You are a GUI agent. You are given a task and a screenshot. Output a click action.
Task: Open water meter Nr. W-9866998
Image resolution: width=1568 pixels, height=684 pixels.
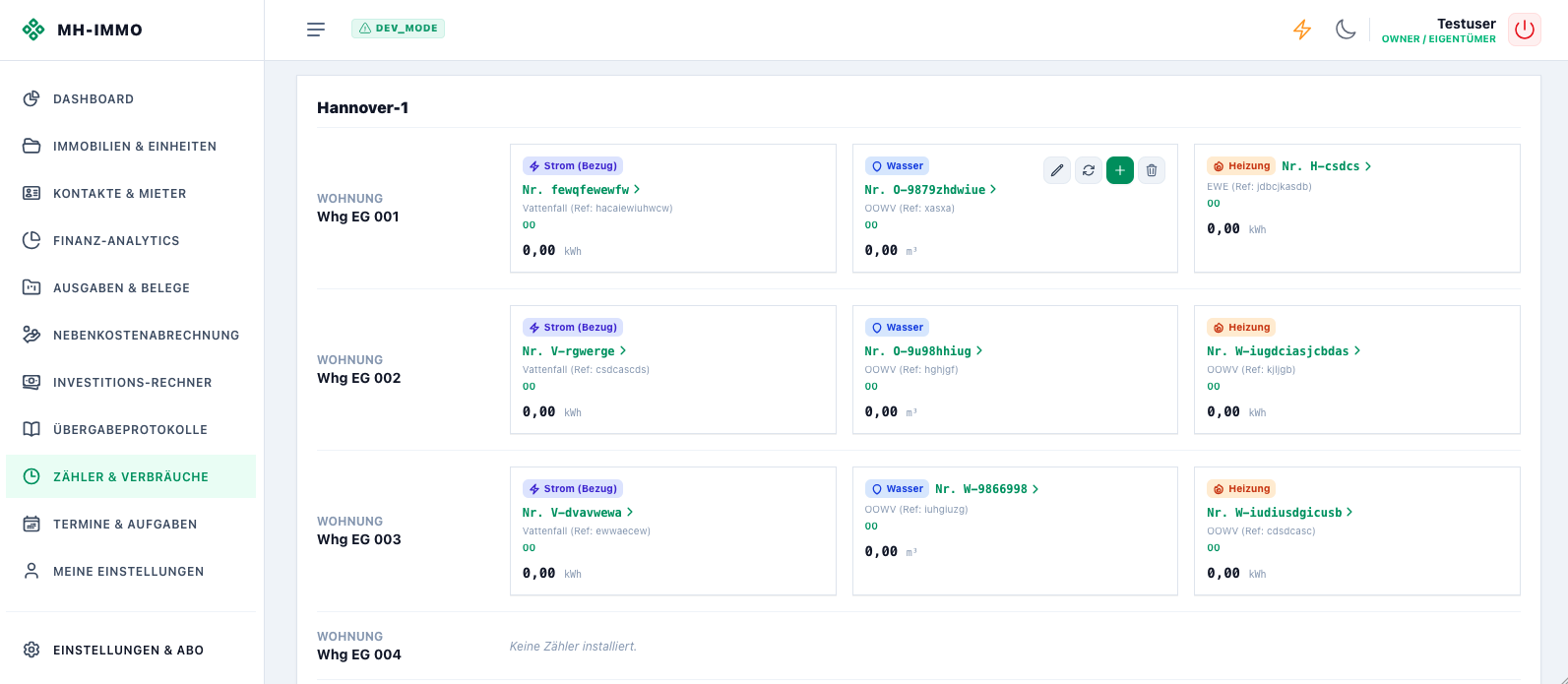(x=986, y=489)
